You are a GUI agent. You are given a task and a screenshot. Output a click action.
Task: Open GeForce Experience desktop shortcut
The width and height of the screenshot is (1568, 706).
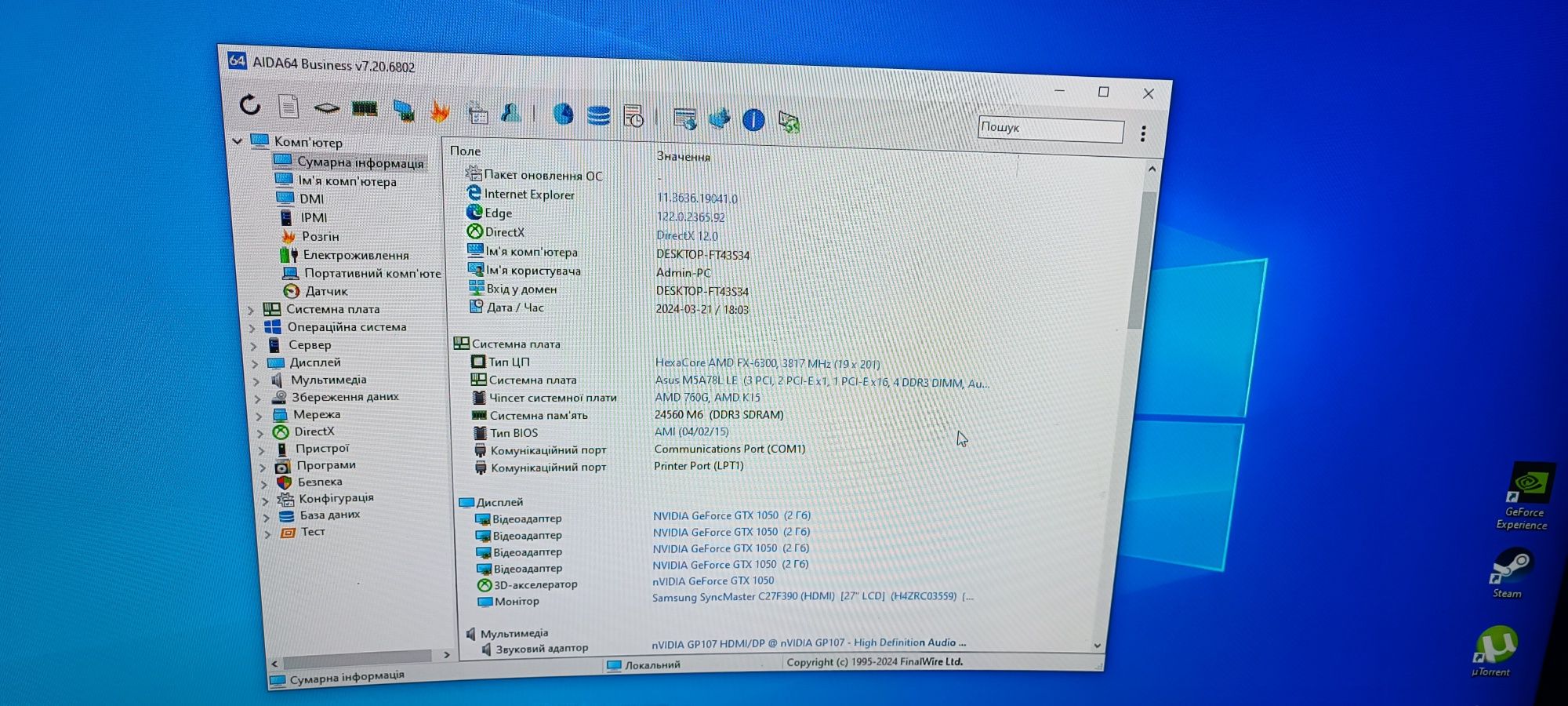[x=1526, y=497]
